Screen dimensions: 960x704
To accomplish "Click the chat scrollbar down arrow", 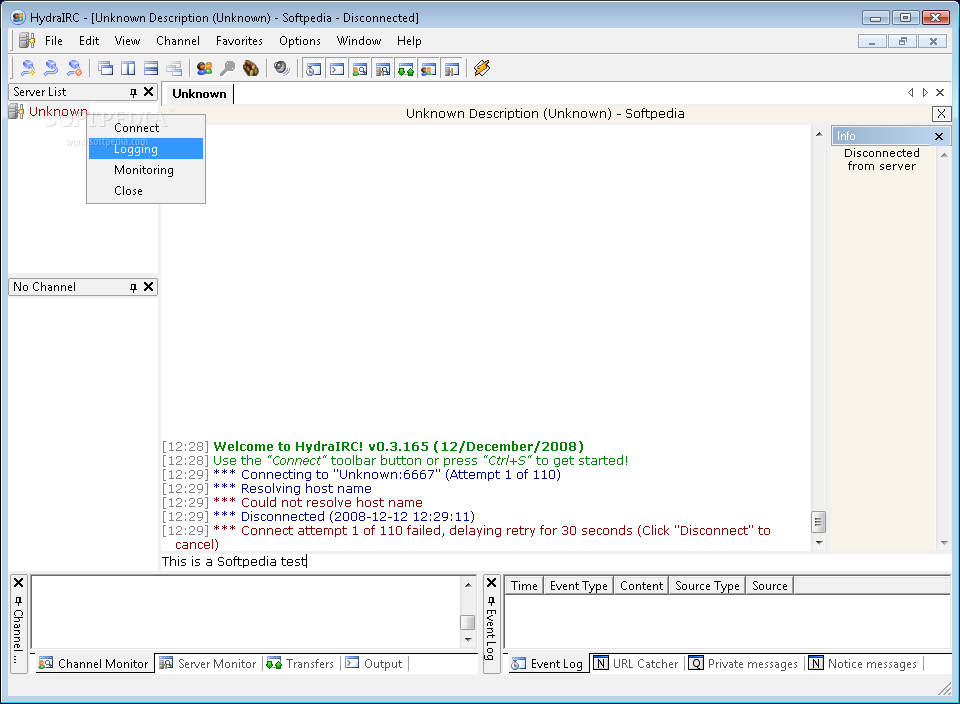I will [819, 542].
